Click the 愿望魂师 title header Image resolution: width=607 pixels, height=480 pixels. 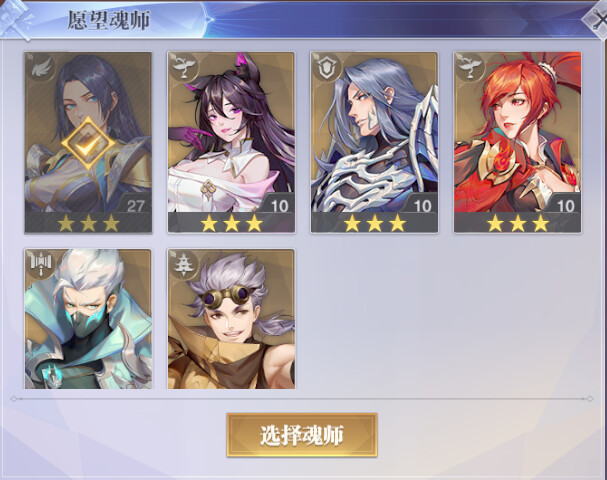pos(109,21)
